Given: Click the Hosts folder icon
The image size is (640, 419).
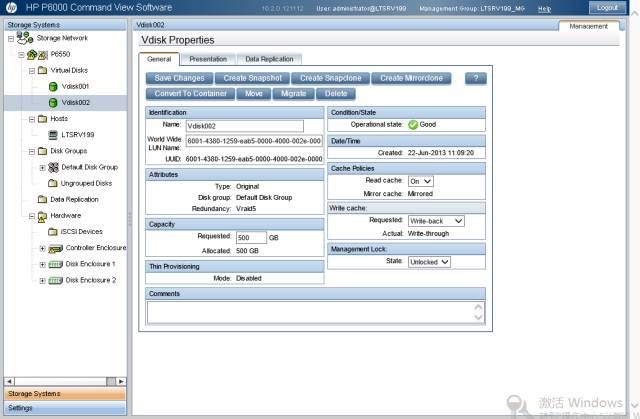Looking at the screenshot, I should [42, 119].
